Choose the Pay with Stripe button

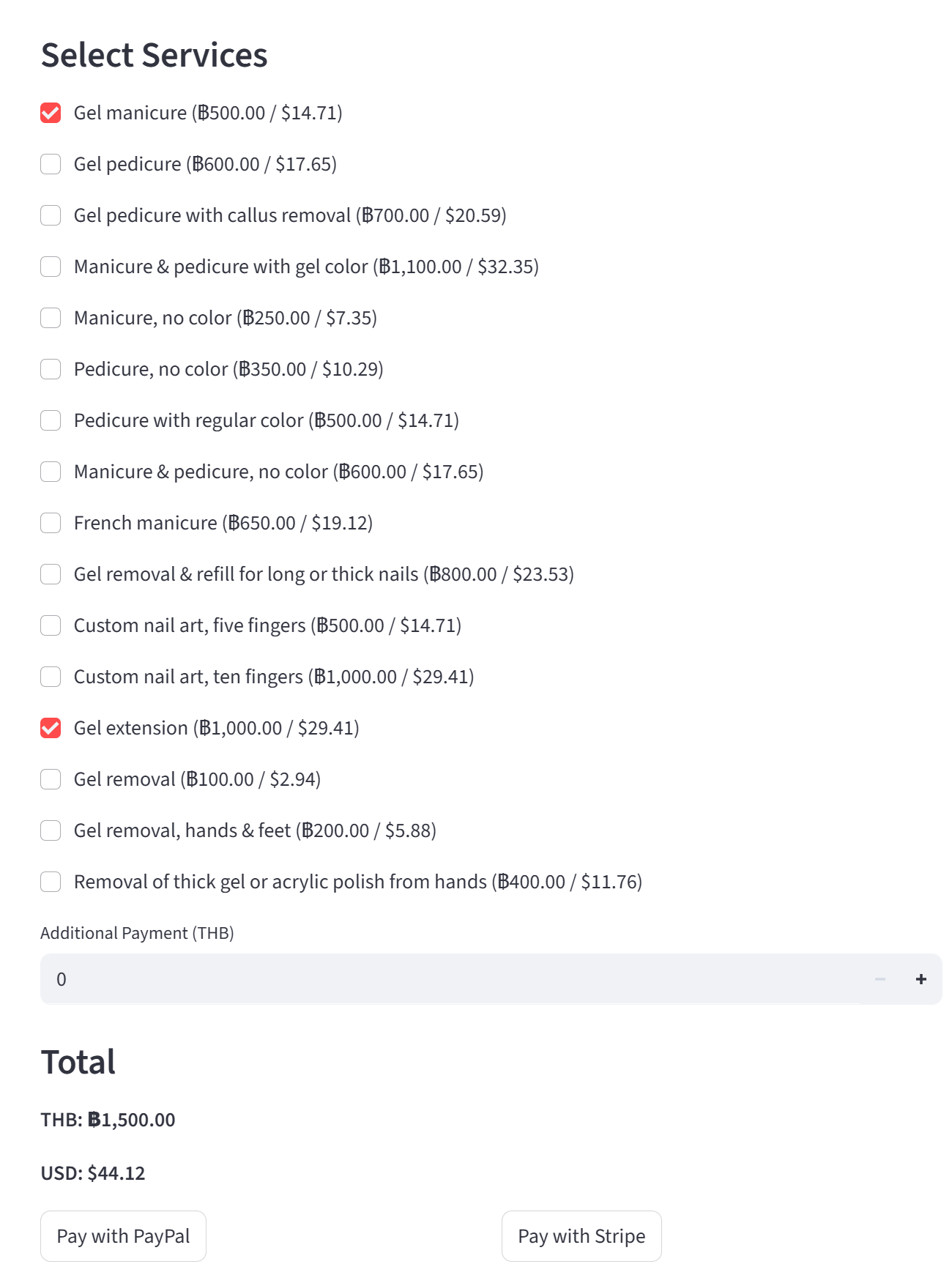click(x=581, y=1236)
